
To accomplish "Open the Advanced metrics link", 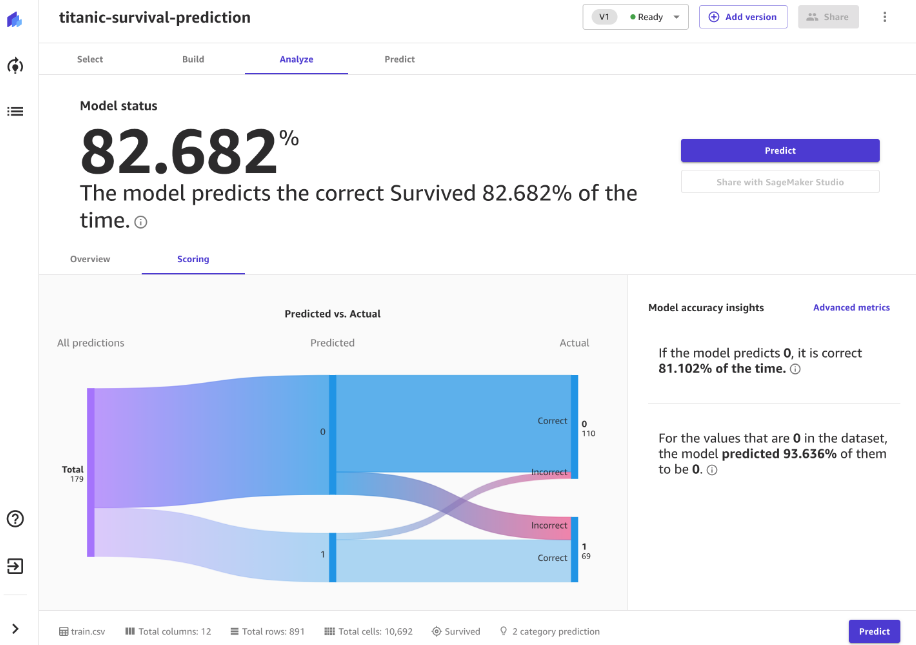I will [x=851, y=308].
